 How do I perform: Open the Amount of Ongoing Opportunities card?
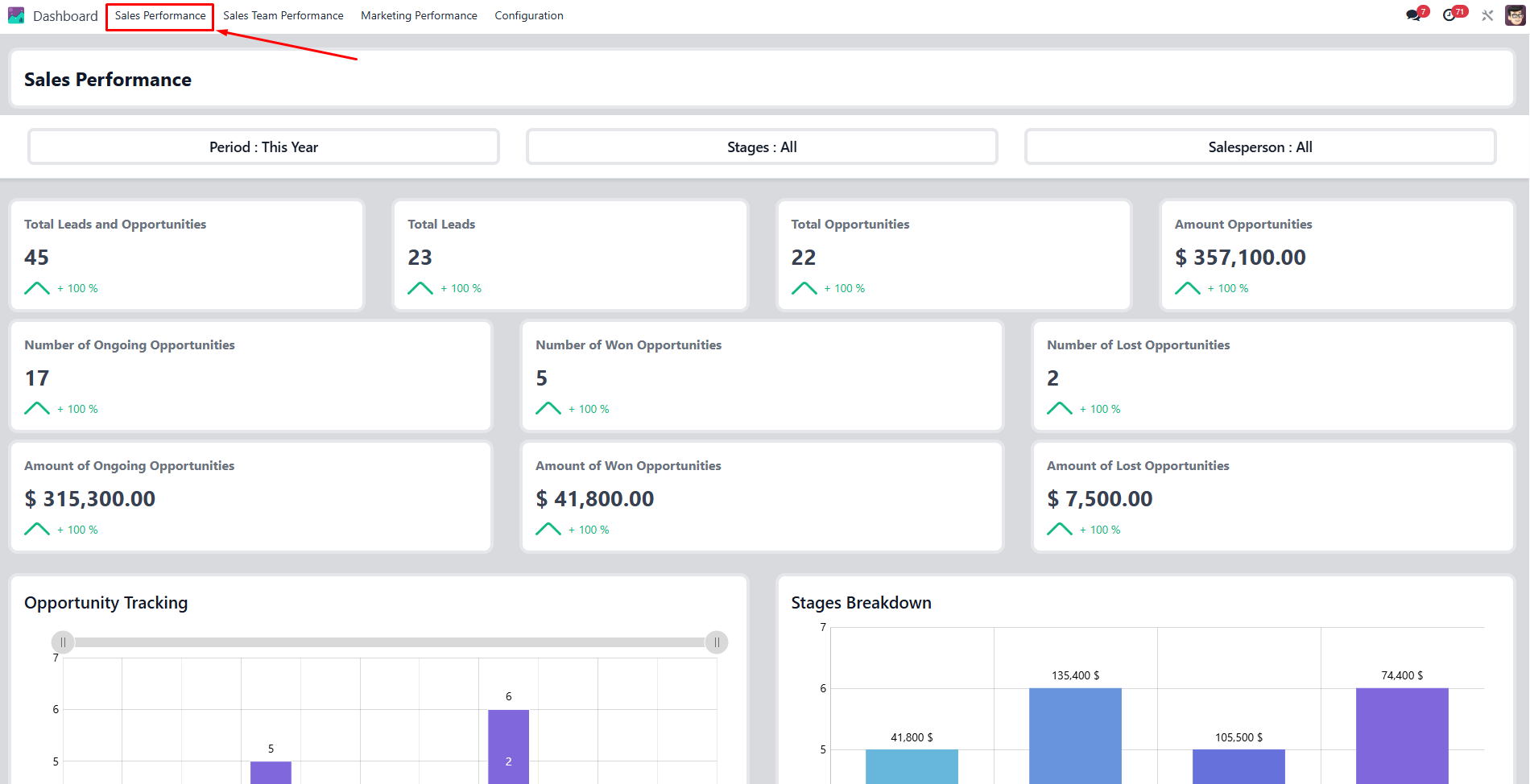point(250,497)
